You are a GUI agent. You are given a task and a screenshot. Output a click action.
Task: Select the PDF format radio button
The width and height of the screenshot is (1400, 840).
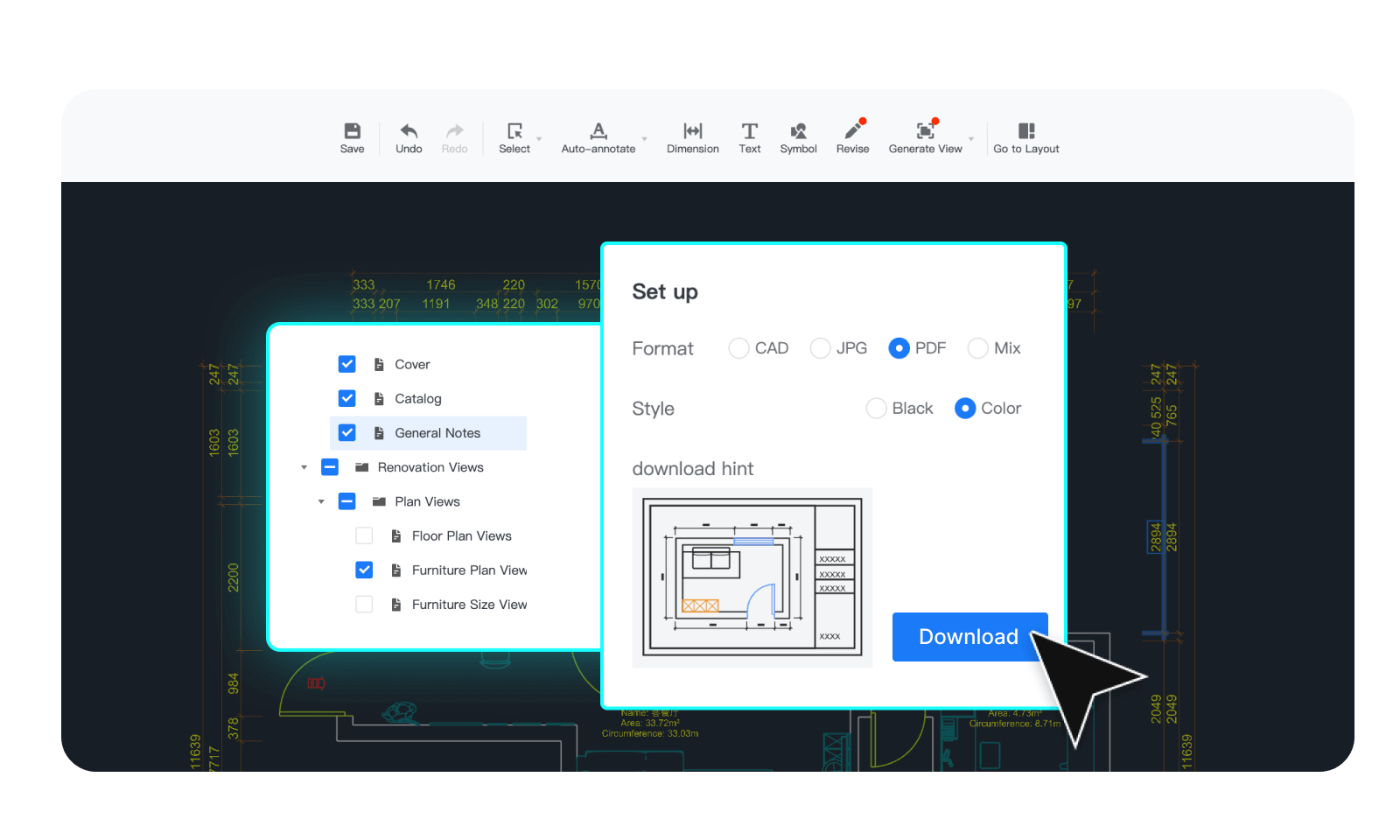coord(899,348)
